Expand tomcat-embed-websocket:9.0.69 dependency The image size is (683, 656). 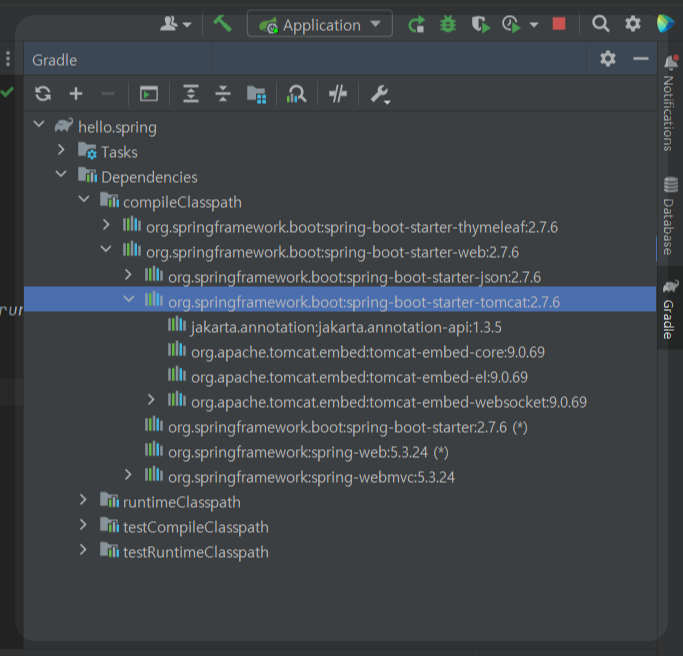pos(151,399)
